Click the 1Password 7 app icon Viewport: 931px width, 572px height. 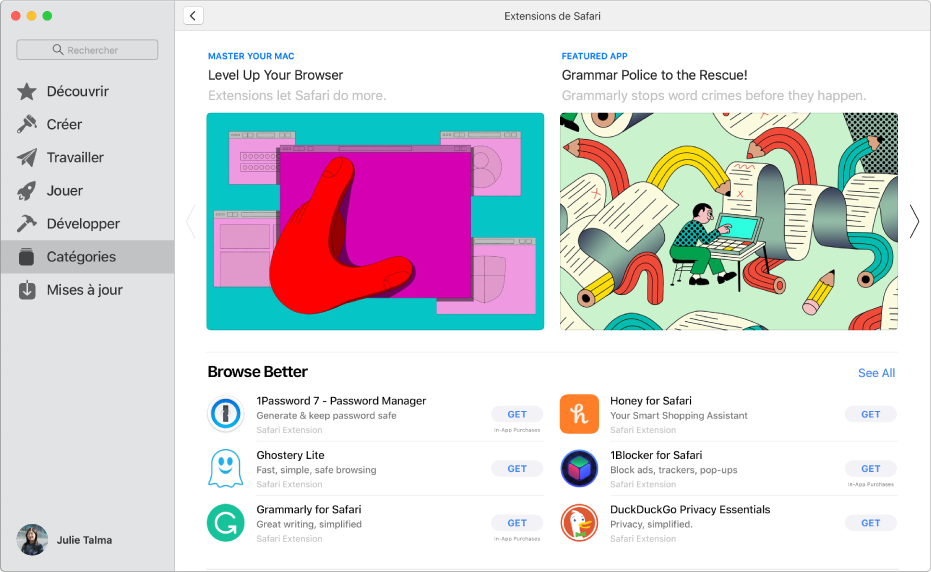click(226, 414)
